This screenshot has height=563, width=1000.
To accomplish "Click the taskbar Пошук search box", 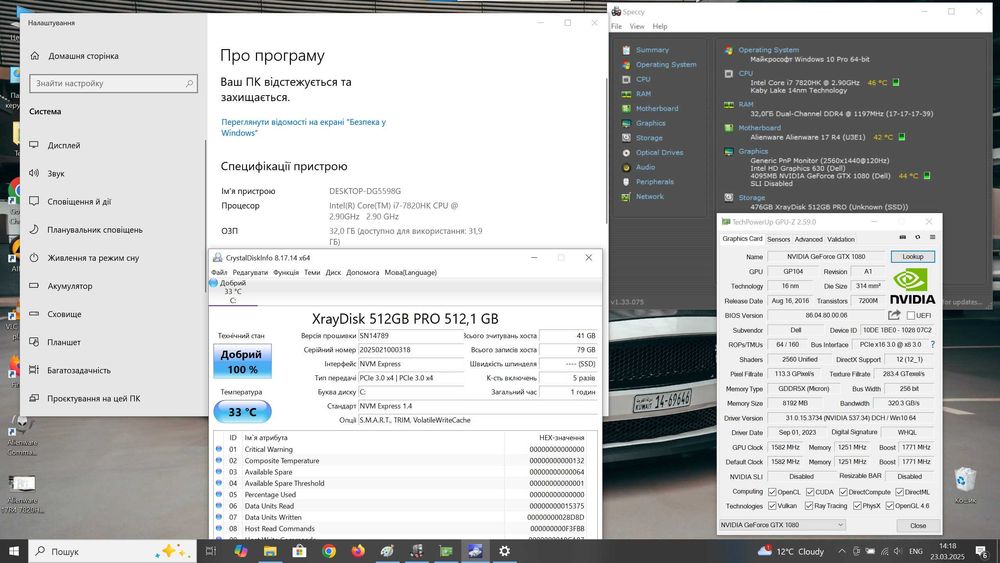I will pyautogui.click(x=112, y=551).
